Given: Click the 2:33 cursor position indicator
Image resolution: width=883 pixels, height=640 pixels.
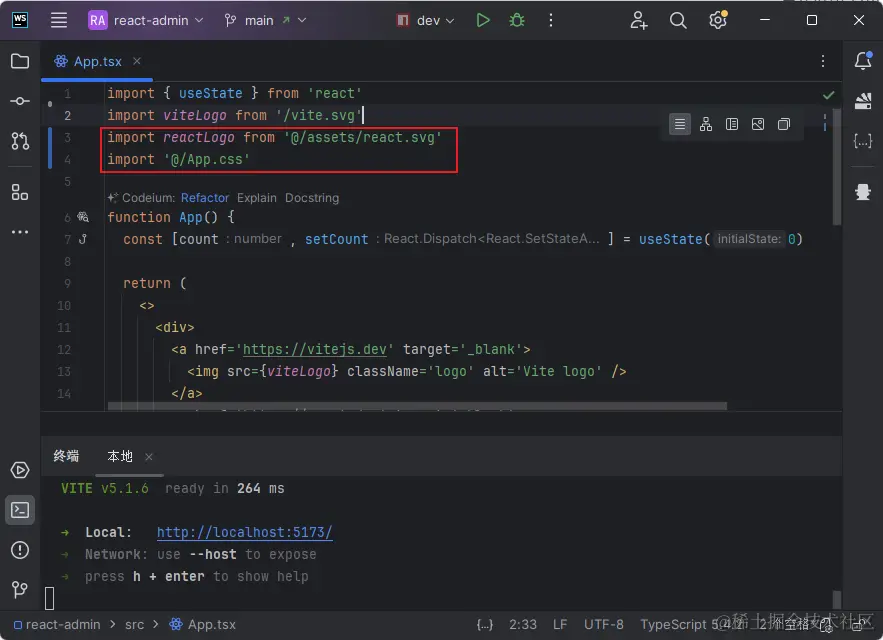Looking at the screenshot, I should [523, 624].
